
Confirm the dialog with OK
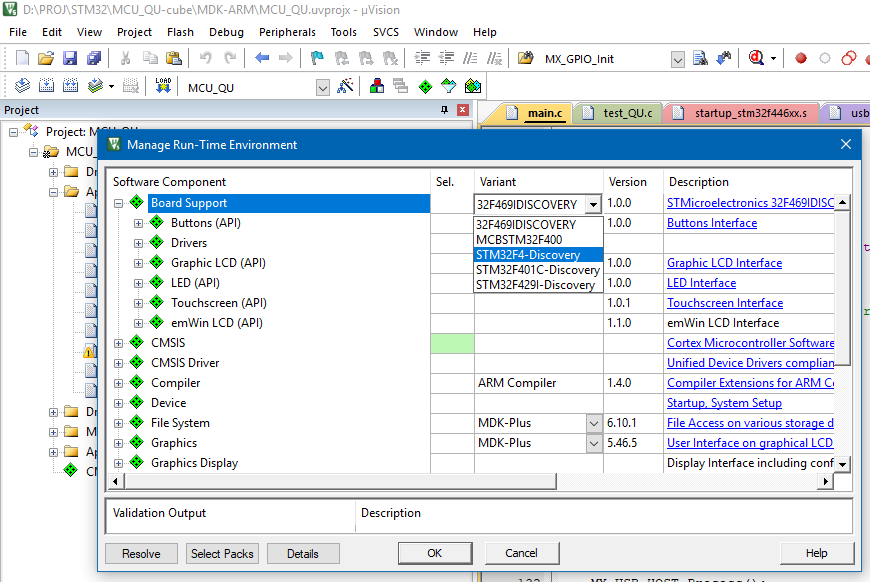click(x=434, y=553)
